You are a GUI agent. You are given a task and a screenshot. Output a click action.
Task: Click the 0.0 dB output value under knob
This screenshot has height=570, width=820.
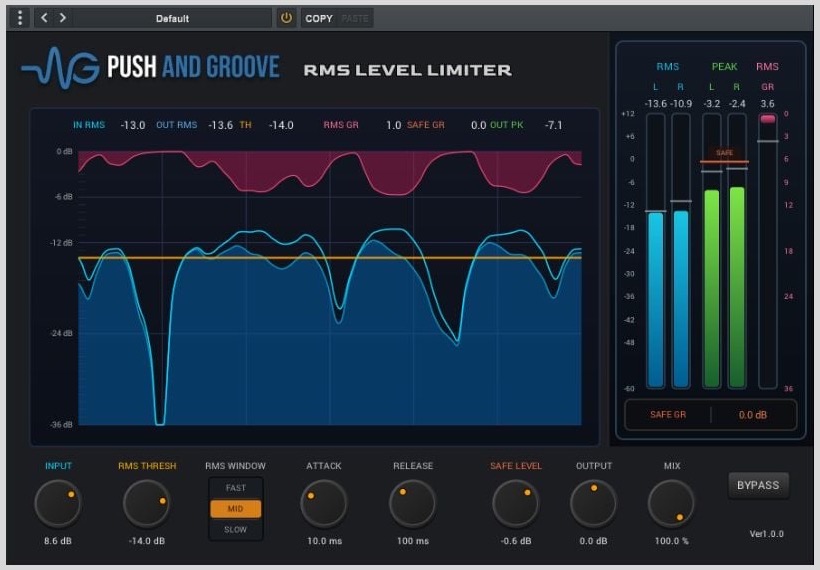(593, 541)
